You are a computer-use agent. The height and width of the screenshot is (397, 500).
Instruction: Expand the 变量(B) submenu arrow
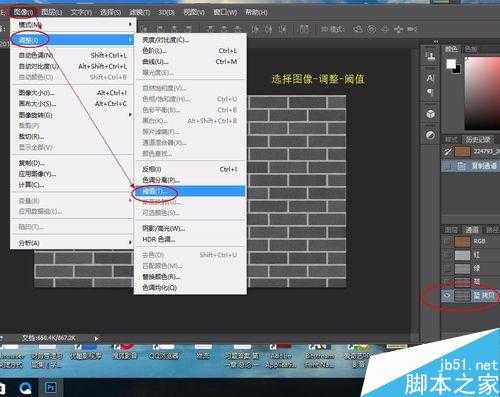tap(130, 200)
